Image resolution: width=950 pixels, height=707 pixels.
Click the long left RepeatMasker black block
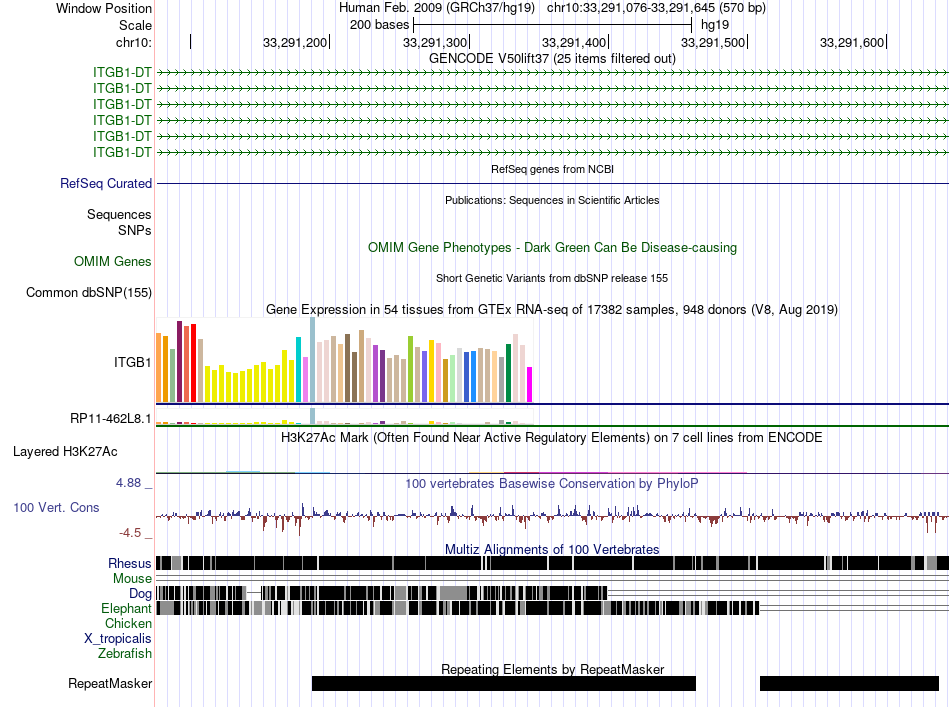coord(503,683)
